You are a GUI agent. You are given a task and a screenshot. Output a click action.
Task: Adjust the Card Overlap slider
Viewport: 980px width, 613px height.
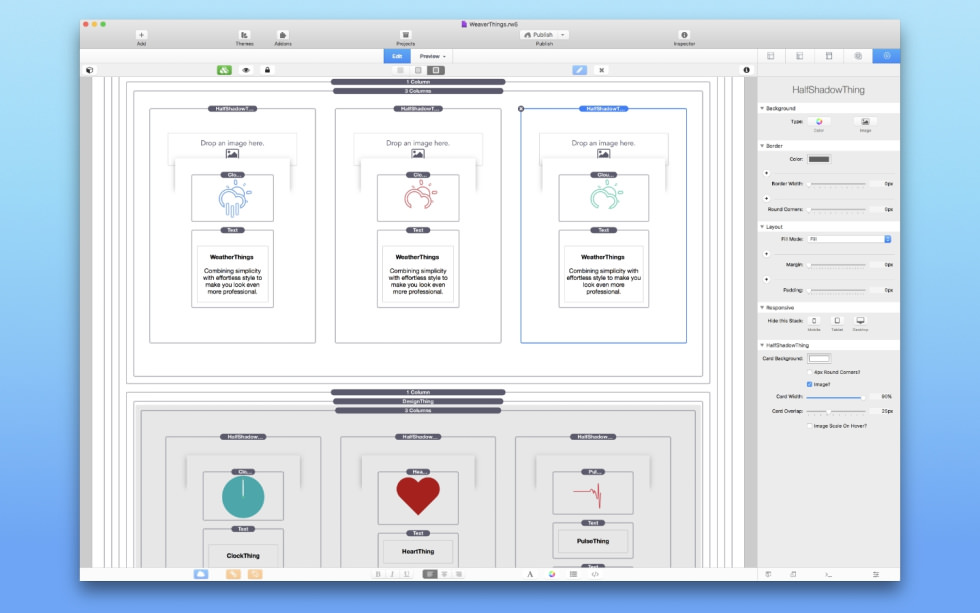click(x=836, y=411)
